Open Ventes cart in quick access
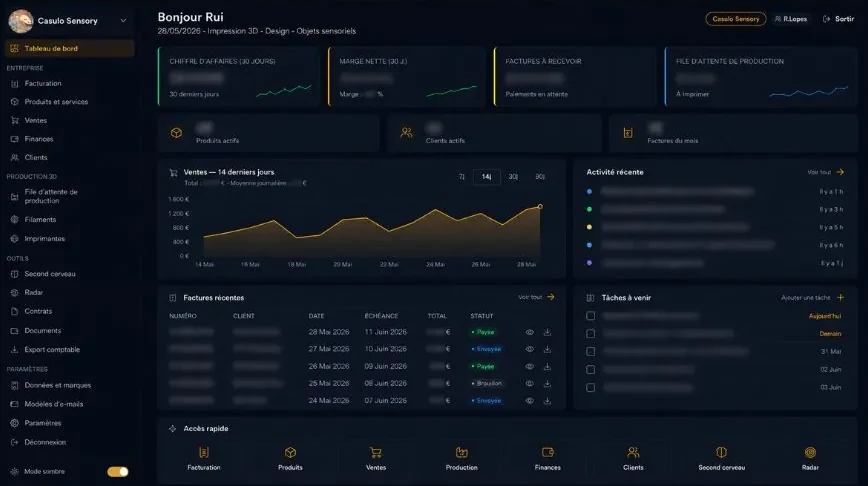868x486 pixels. 376,453
